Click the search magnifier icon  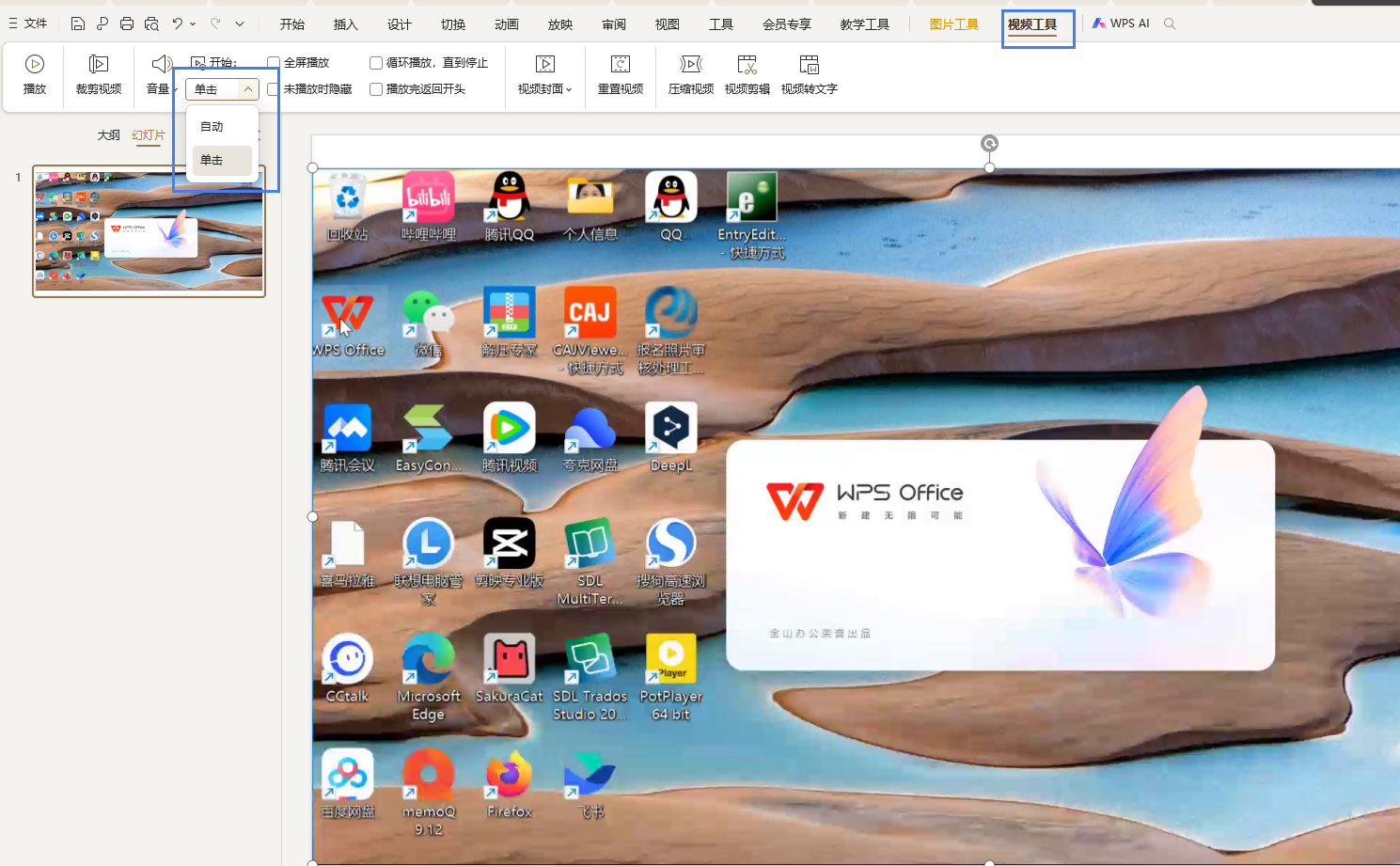click(x=1170, y=24)
